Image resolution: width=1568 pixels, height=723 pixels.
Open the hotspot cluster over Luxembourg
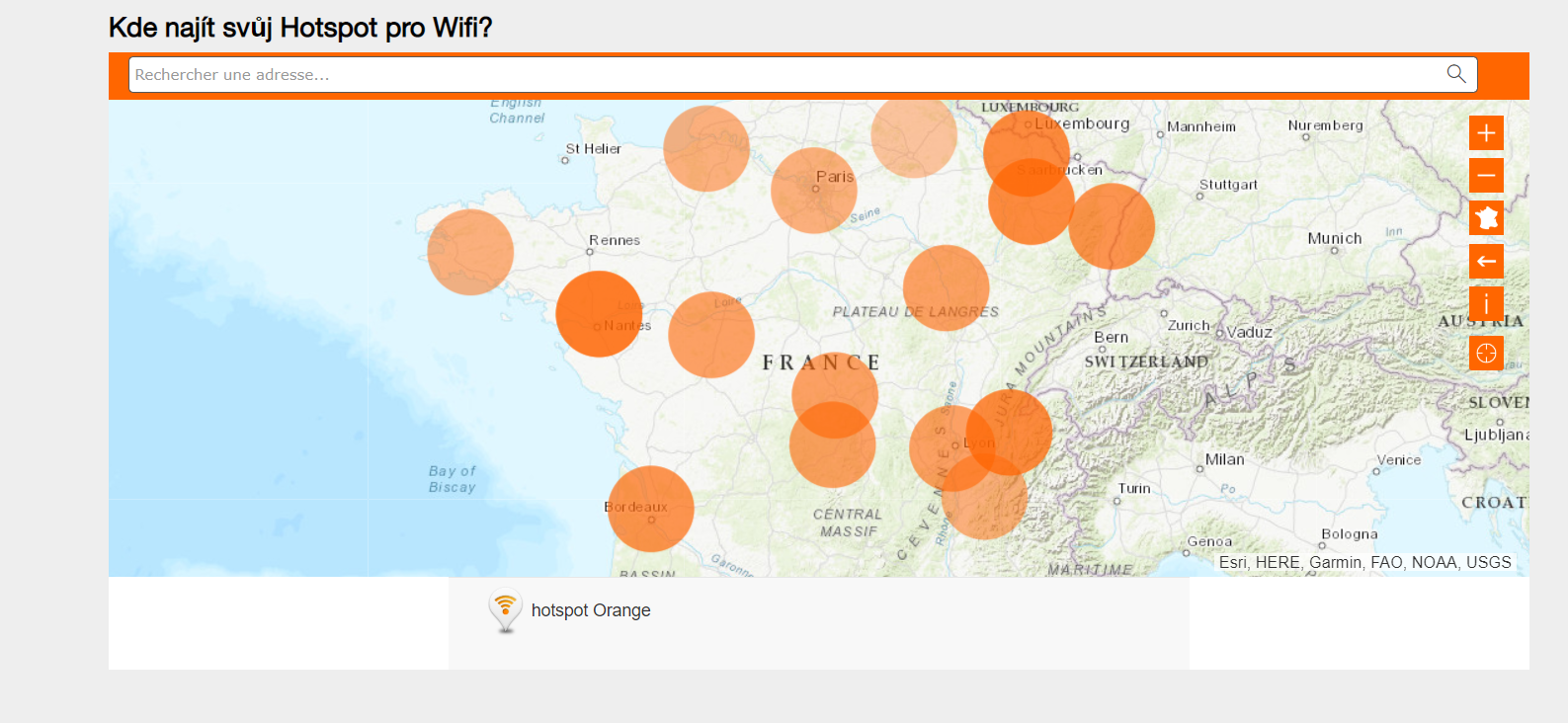click(1027, 153)
